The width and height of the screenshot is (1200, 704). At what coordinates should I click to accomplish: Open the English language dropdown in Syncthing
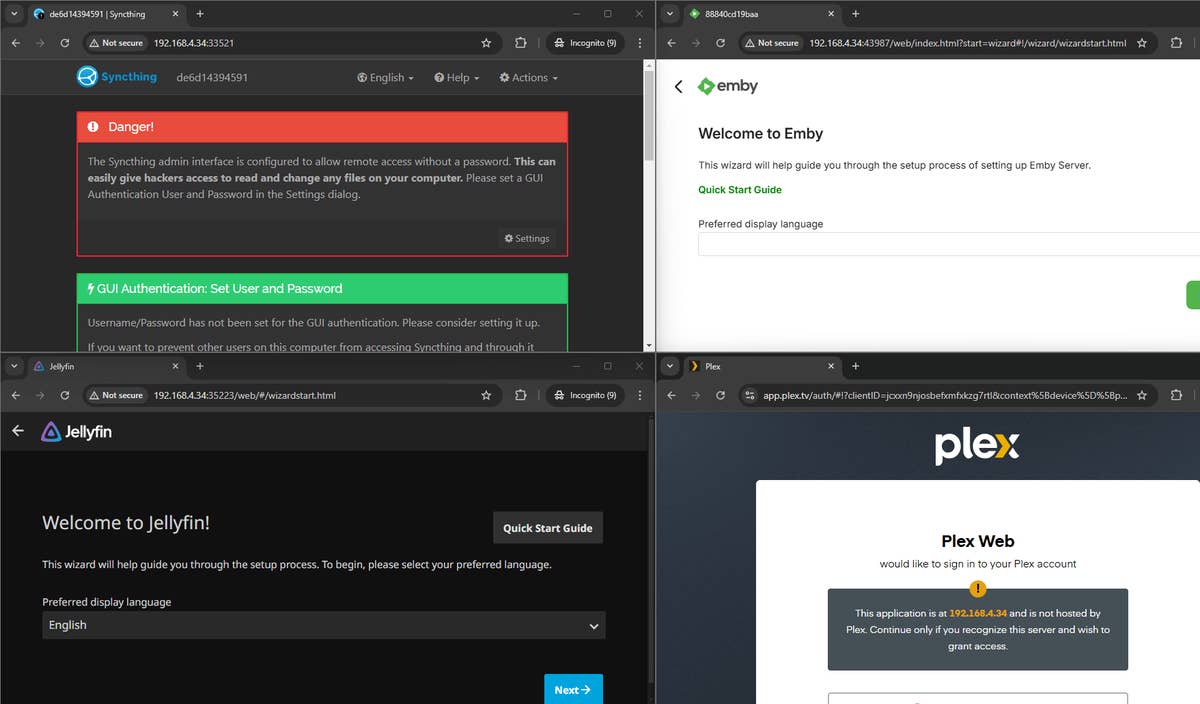(385, 78)
